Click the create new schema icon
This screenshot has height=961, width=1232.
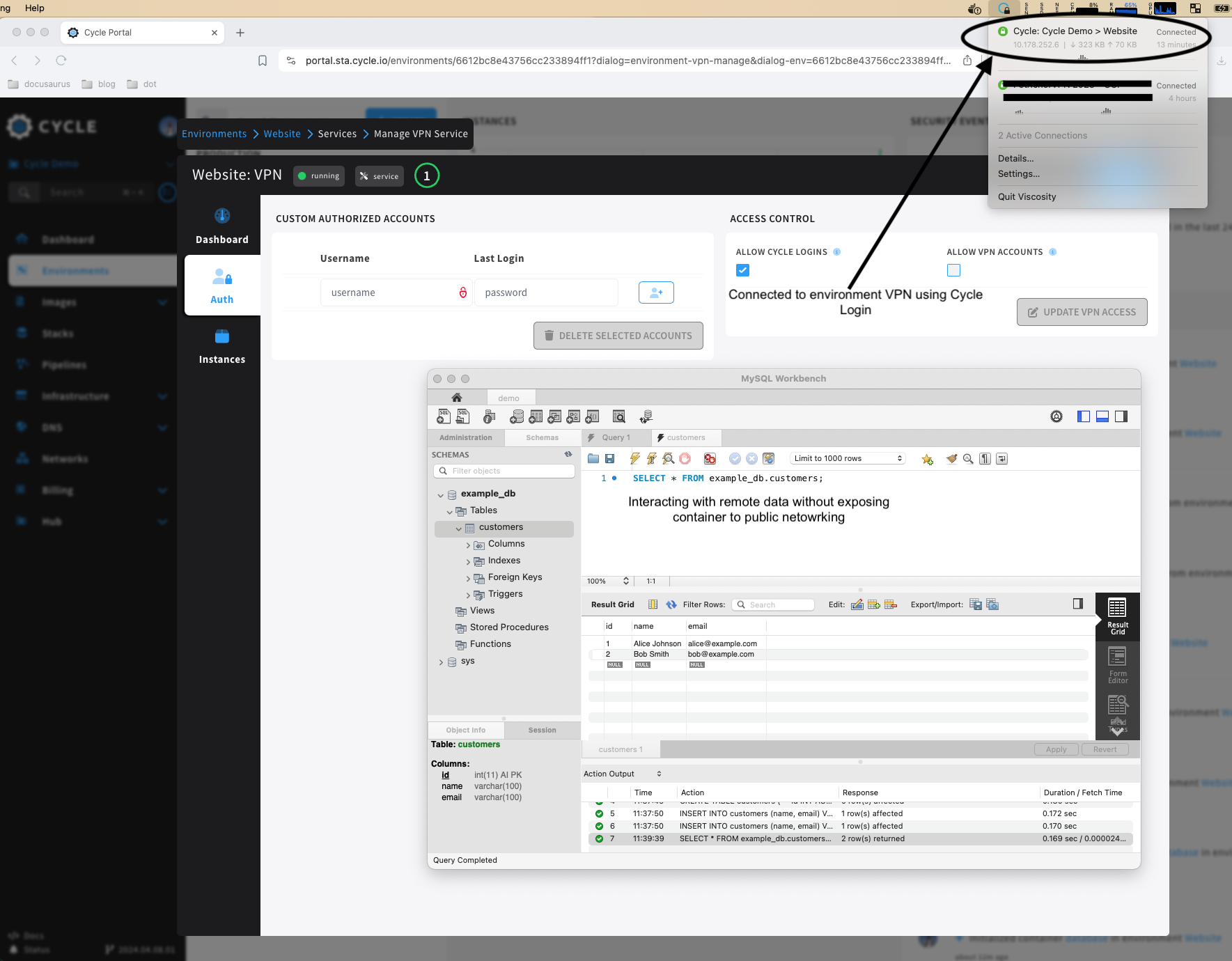pyautogui.click(x=517, y=416)
